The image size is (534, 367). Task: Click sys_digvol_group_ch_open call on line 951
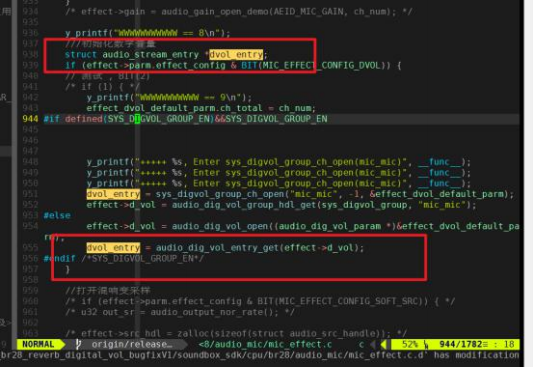click(220, 194)
